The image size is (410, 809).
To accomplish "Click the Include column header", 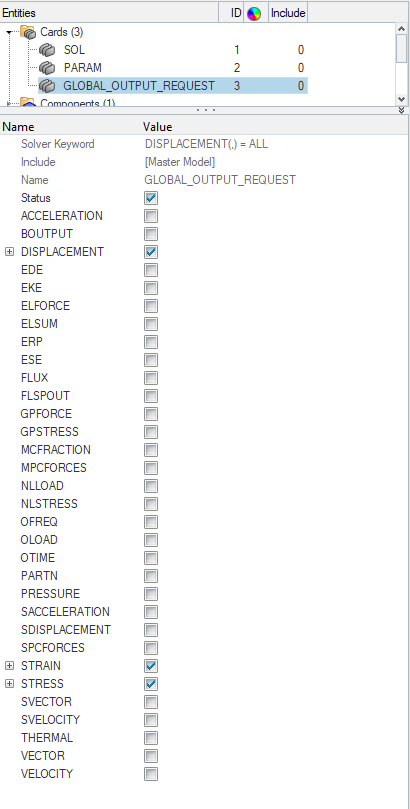I will 288,13.
